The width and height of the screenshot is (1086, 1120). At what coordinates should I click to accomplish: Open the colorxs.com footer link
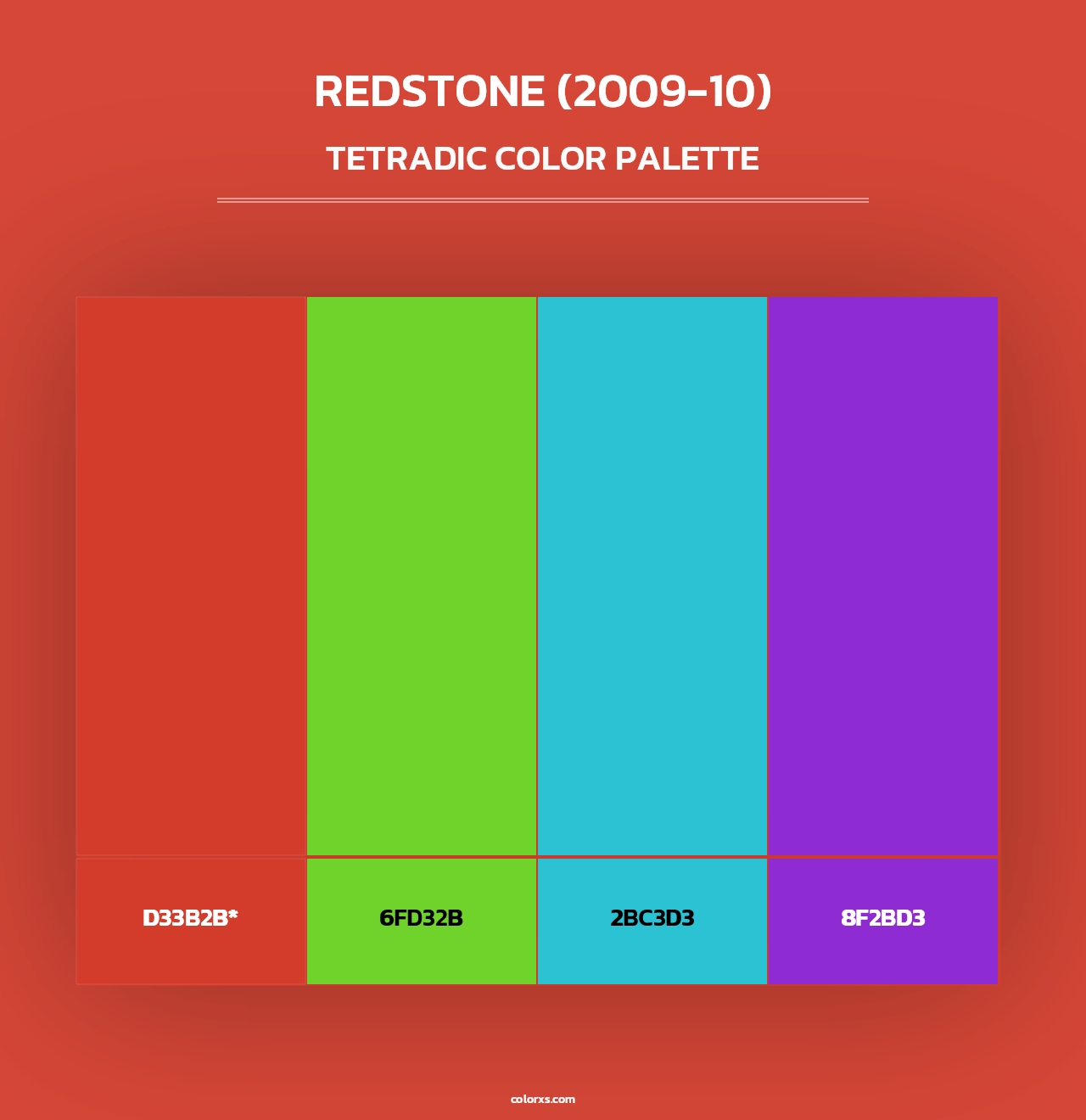tap(543, 1099)
